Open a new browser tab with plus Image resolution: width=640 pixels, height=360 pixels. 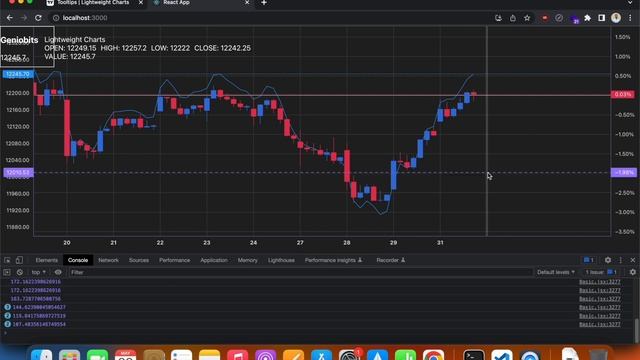tap(264, 3)
